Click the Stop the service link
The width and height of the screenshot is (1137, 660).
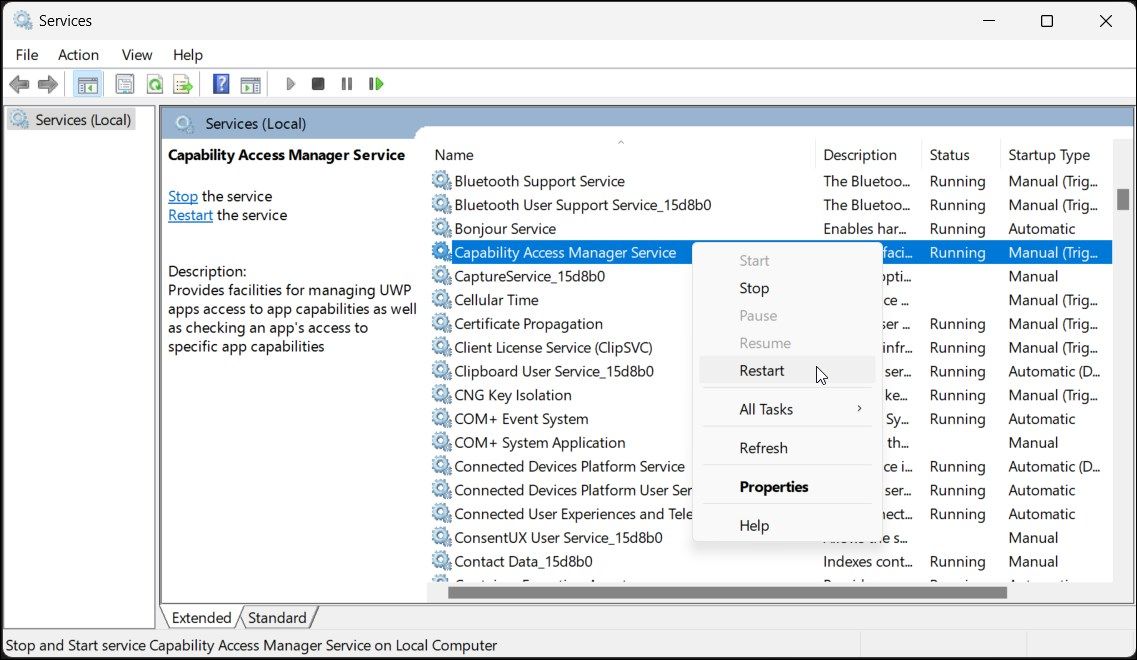point(182,196)
